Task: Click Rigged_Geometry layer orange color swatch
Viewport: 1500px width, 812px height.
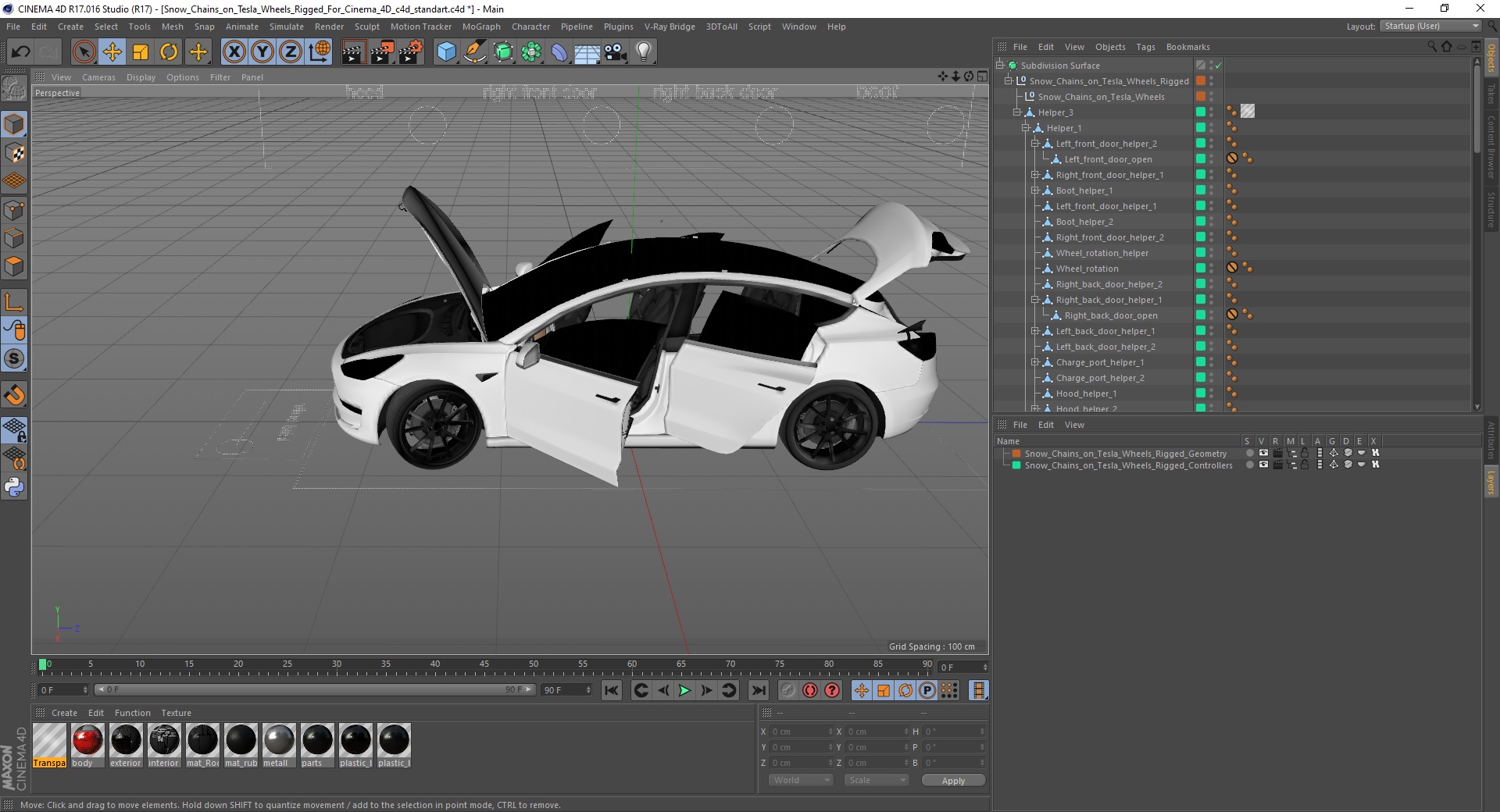Action: pos(1016,453)
